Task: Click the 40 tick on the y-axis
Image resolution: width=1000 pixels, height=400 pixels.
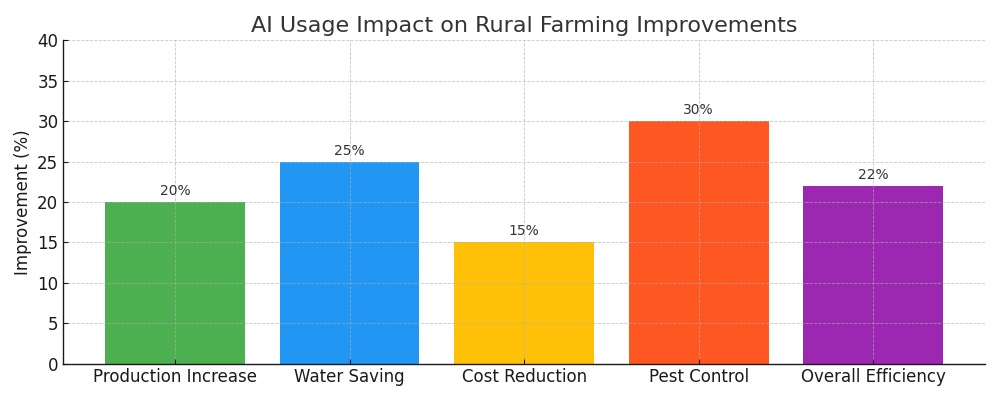Action: (47, 41)
